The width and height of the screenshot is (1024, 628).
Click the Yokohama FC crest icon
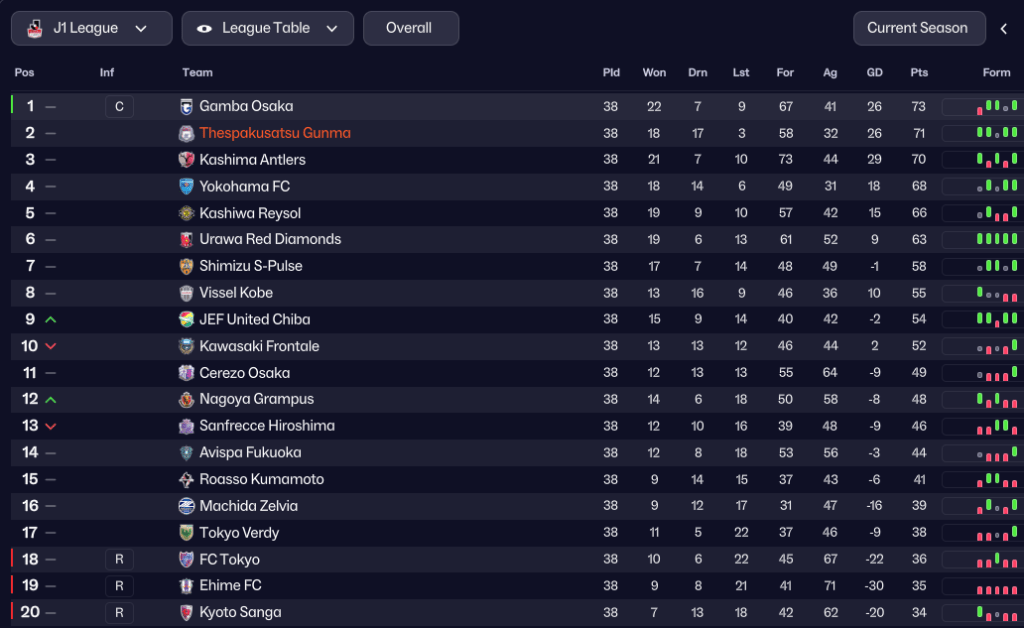186,186
